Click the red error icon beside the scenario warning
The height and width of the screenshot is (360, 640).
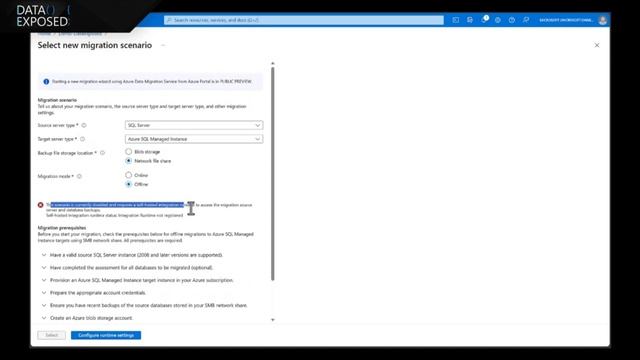click(x=40, y=205)
